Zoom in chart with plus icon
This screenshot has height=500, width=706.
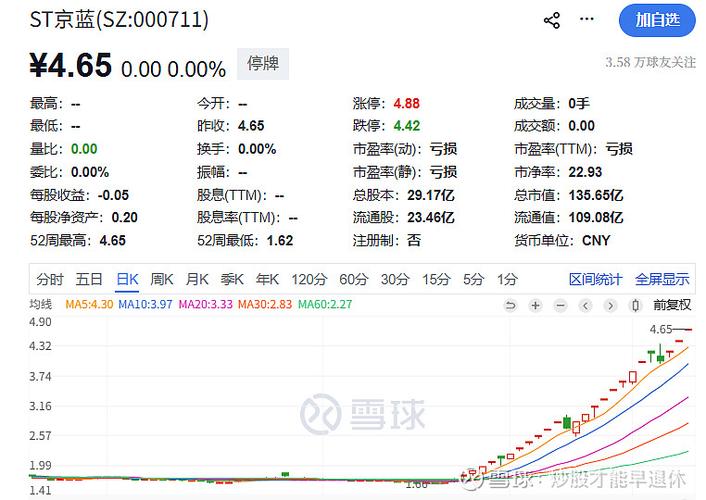click(x=535, y=306)
